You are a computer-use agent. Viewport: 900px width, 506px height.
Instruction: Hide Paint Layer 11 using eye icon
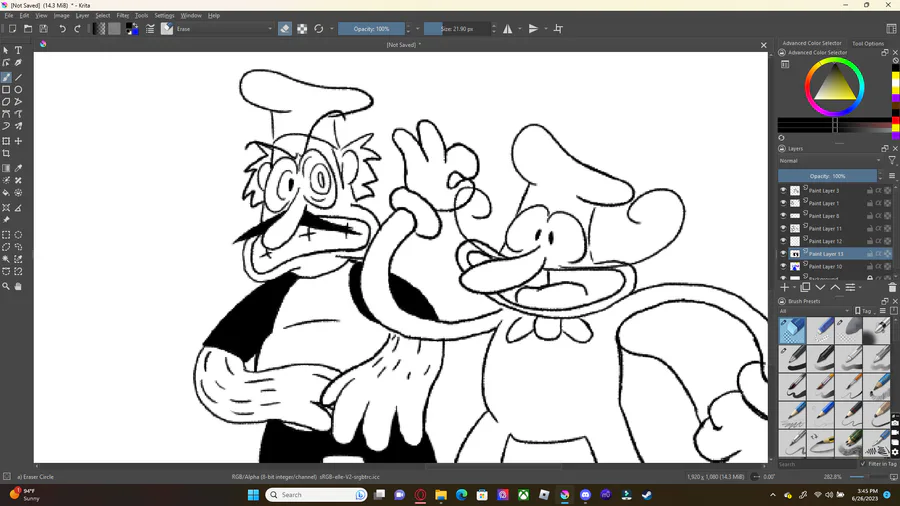pyautogui.click(x=783, y=228)
